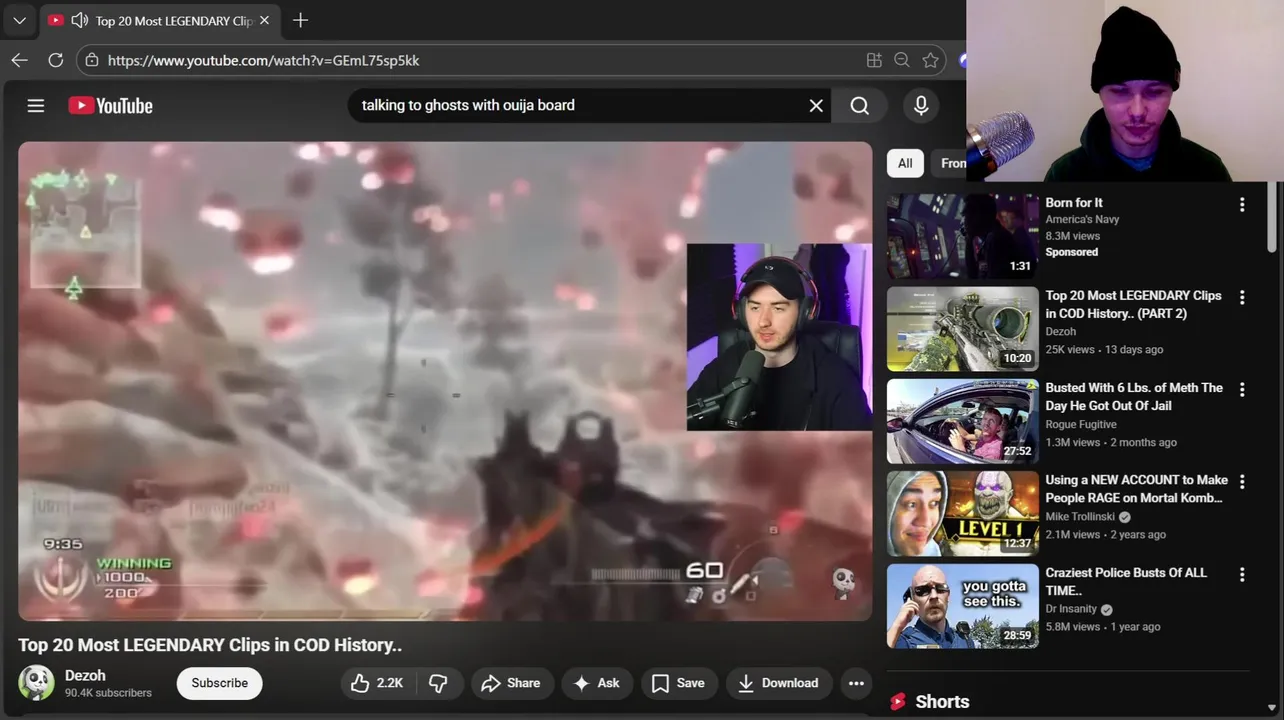Reload the page
This screenshot has height=720, width=1284.
tap(55, 60)
